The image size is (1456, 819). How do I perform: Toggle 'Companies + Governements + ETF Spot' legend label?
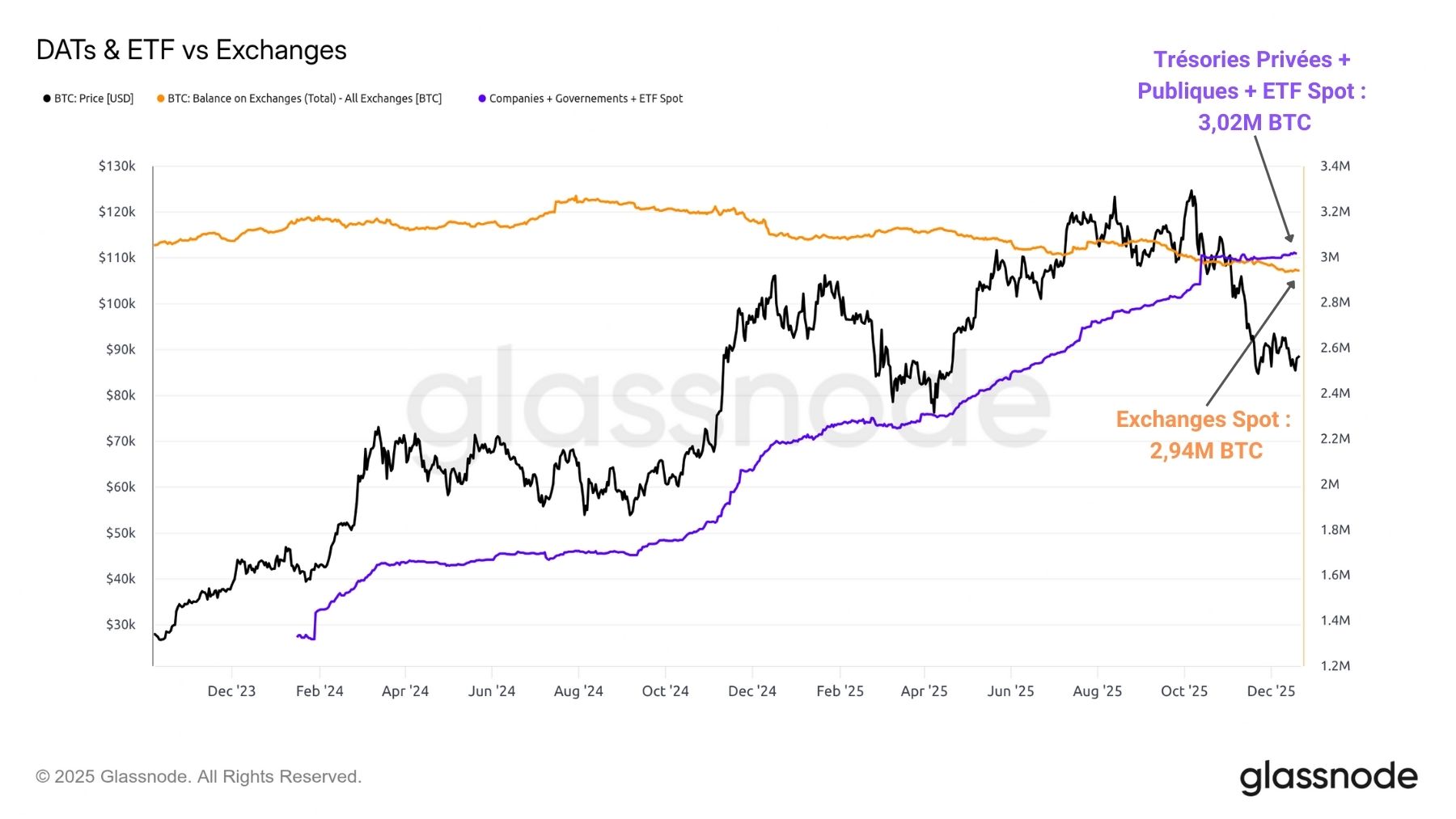(x=586, y=99)
